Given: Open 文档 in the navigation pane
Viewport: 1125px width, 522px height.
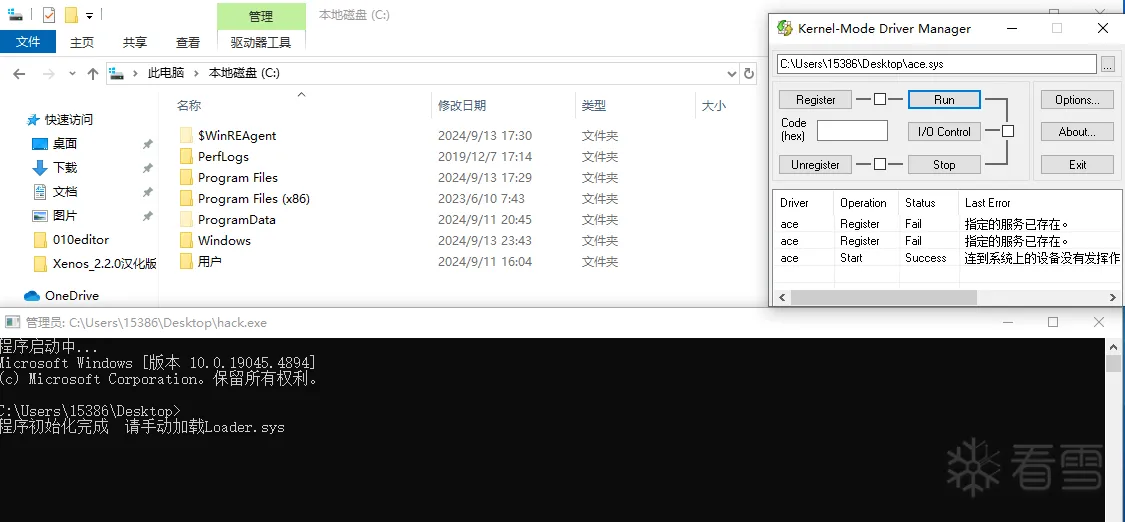Looking at the screenshot, I should pyautogui.click(x=65, y=191).
